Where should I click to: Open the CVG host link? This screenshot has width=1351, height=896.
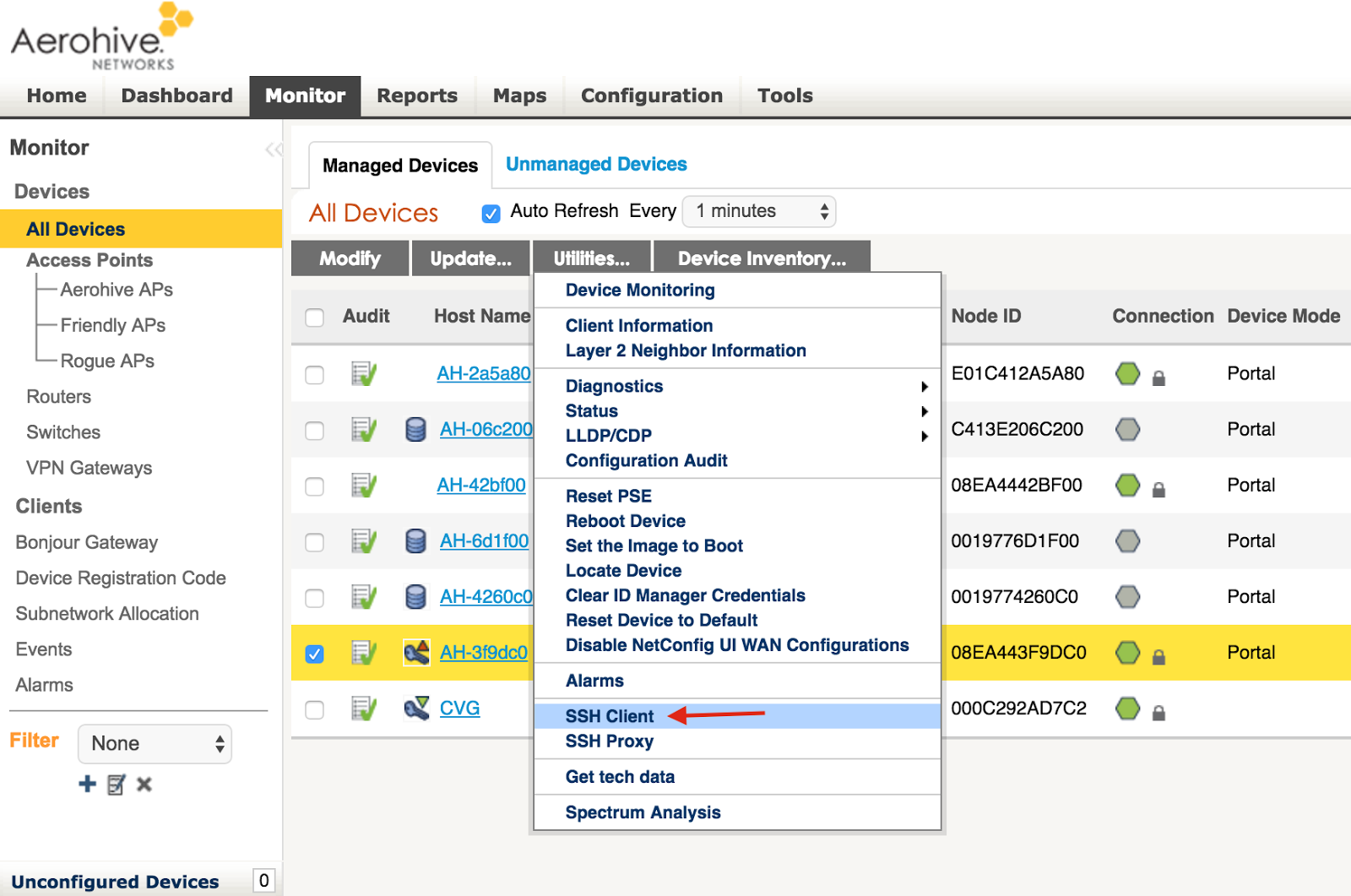(459, 708)
